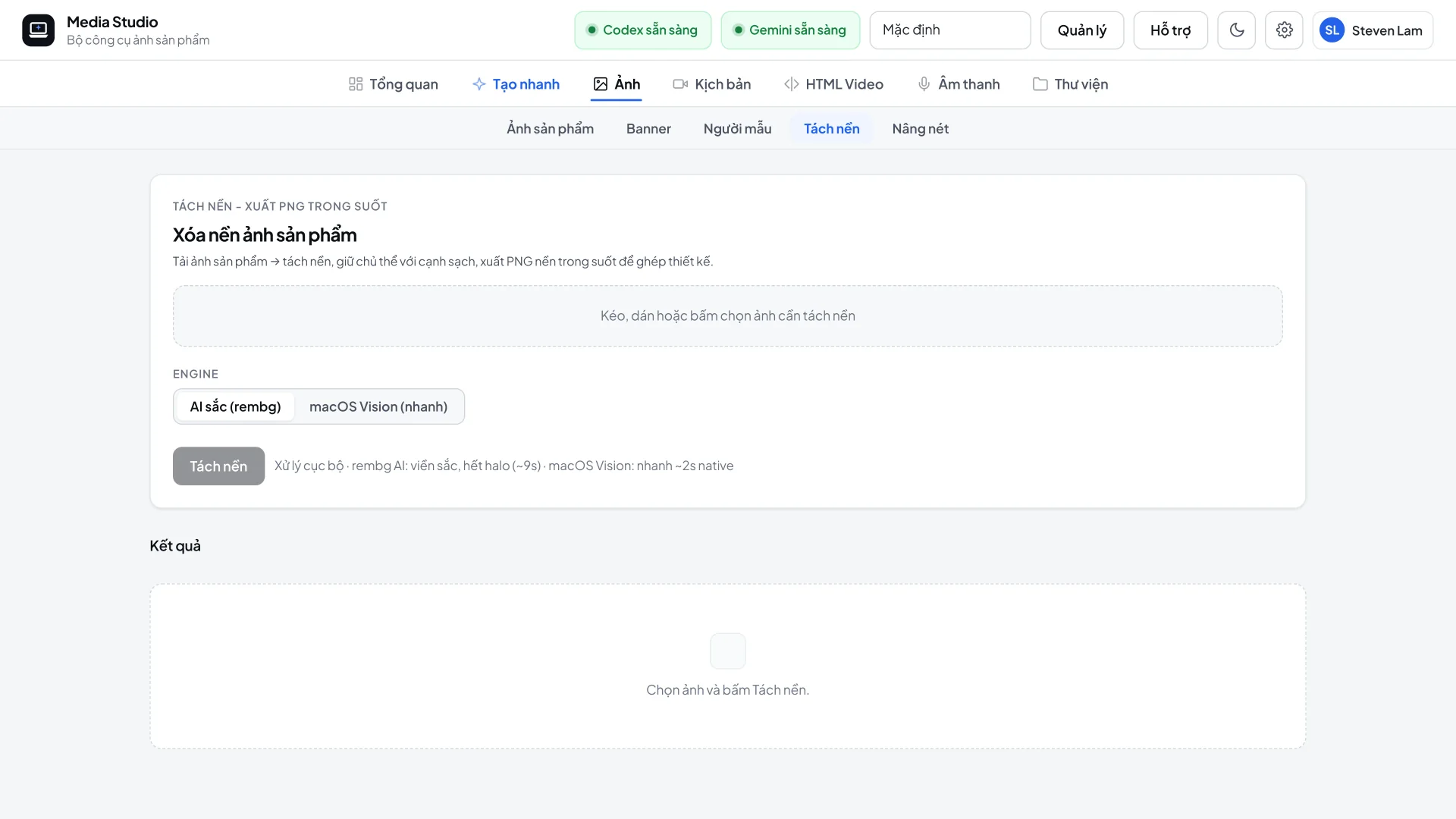Open the Banner sub-tab

[x=648, y=129]
